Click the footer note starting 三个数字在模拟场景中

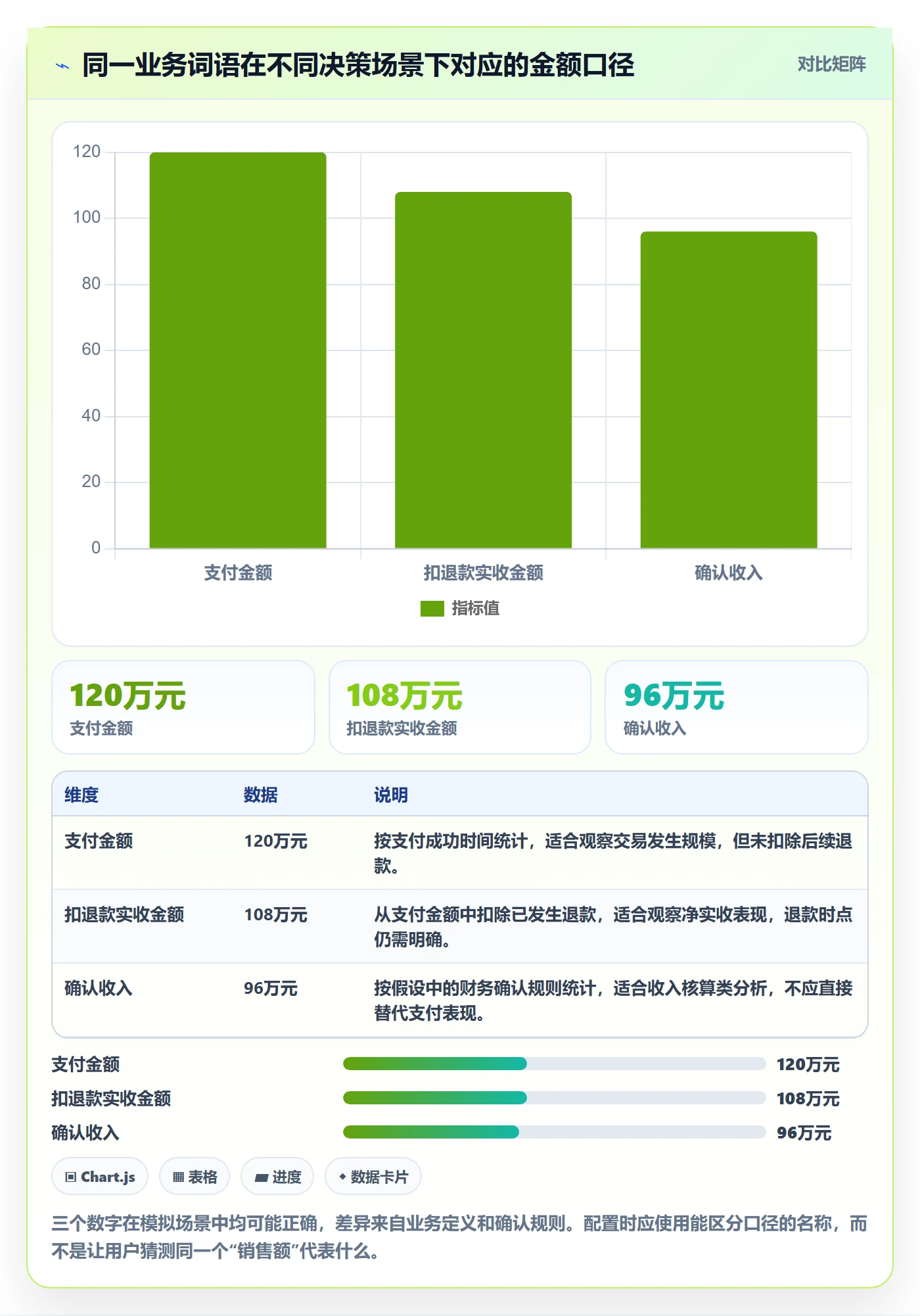coord(460,1237)
